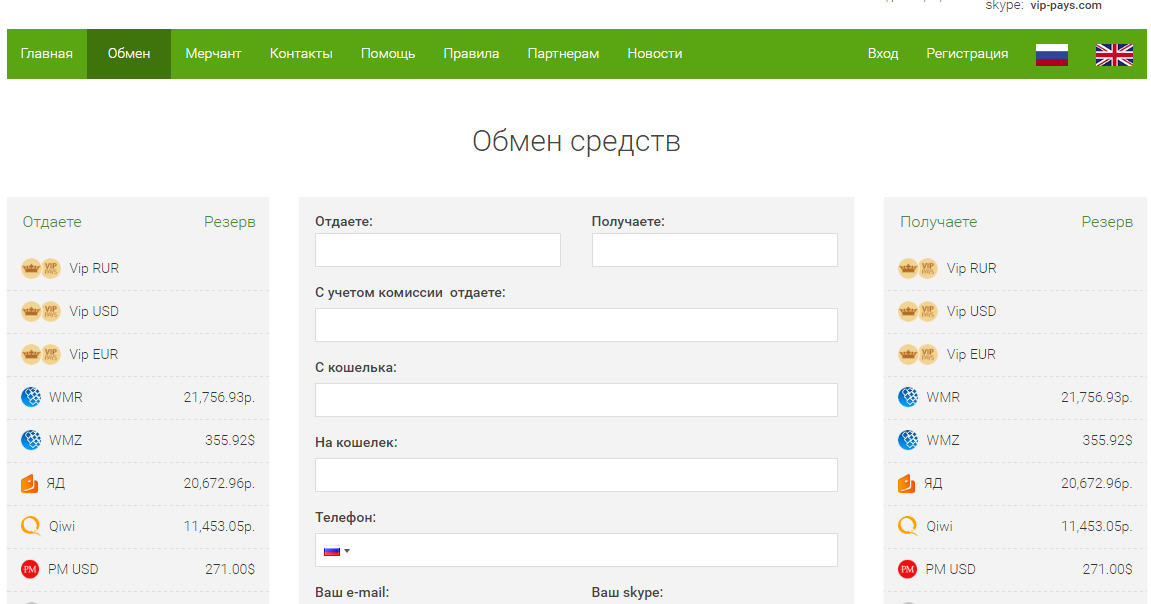The image size is (1151, 604).
Task: Focus the С кошелька input field
Action: point(576,400)
